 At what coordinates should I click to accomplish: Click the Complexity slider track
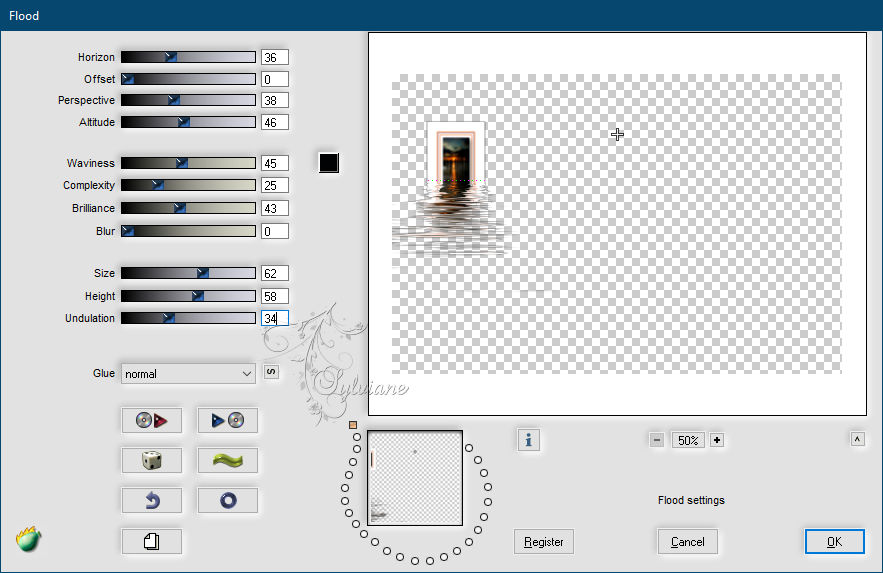tap(188, 185)
